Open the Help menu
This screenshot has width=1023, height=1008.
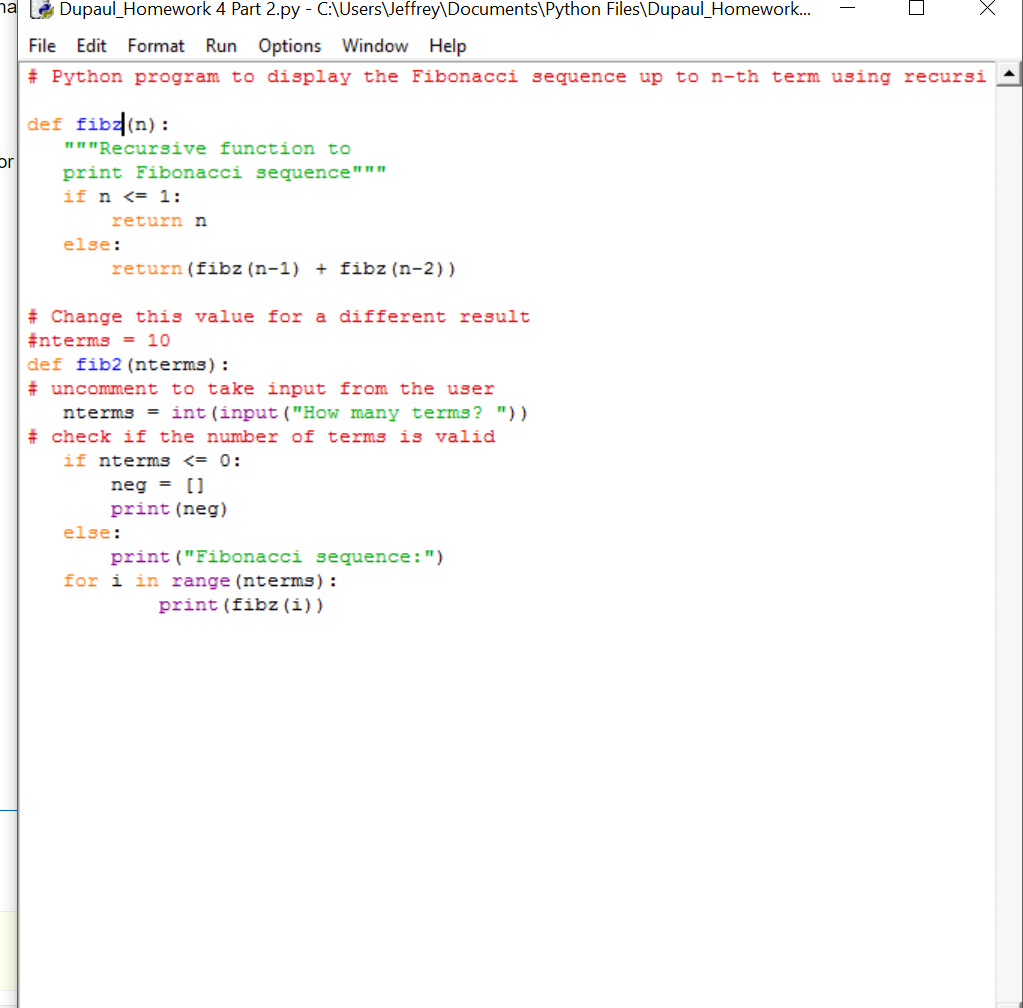click(x=447, y=46)
